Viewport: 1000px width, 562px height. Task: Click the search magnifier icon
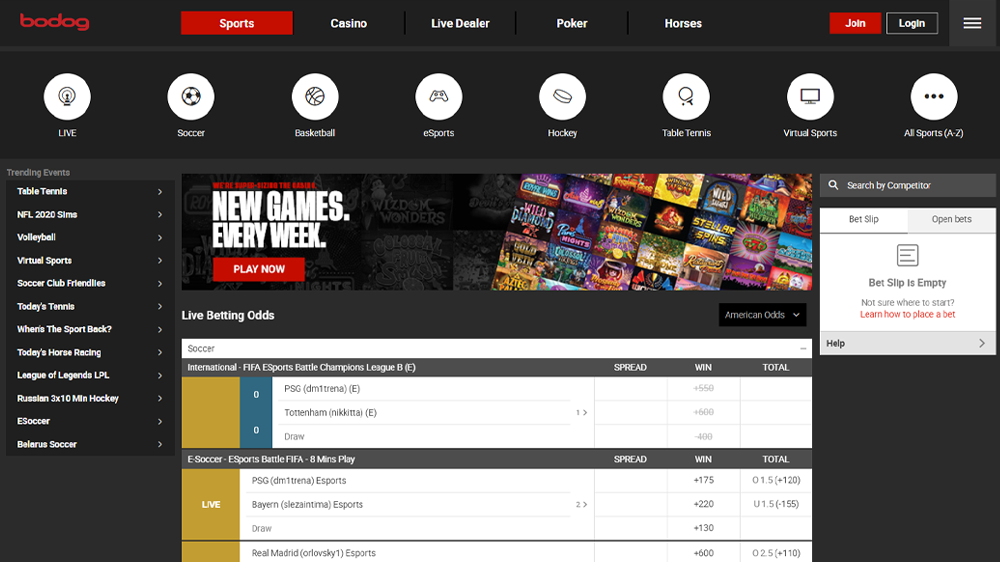(x=833, y=185)
